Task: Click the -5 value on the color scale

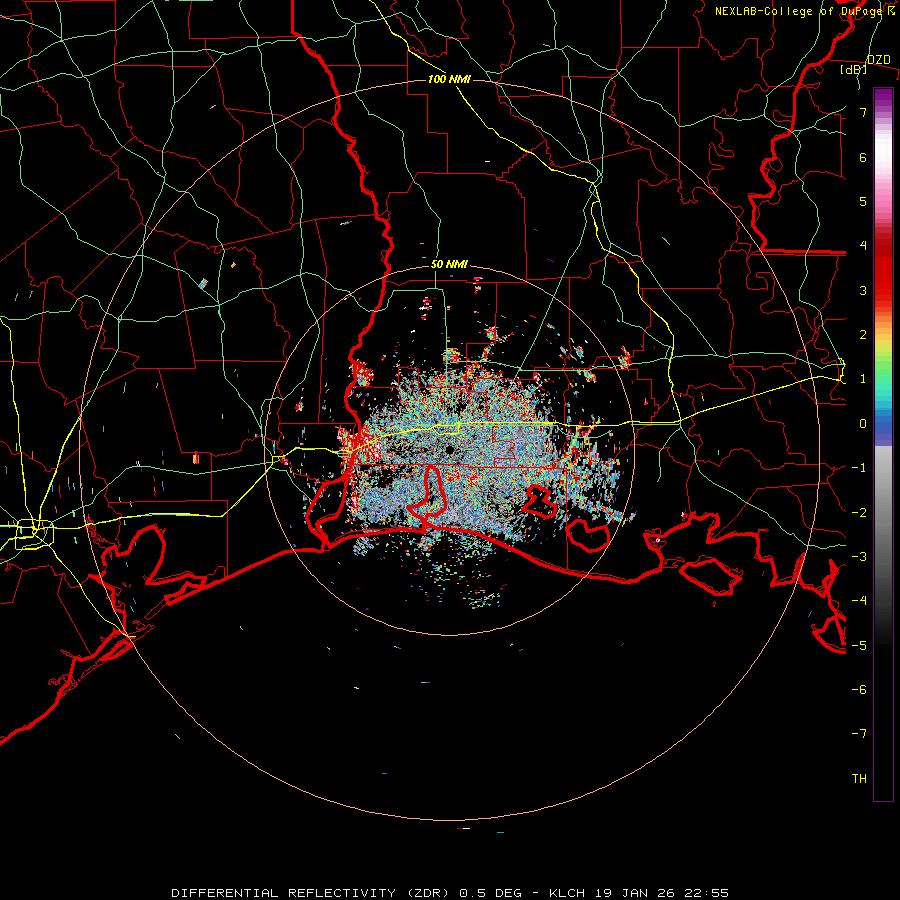Action: [x=859, y=646]
